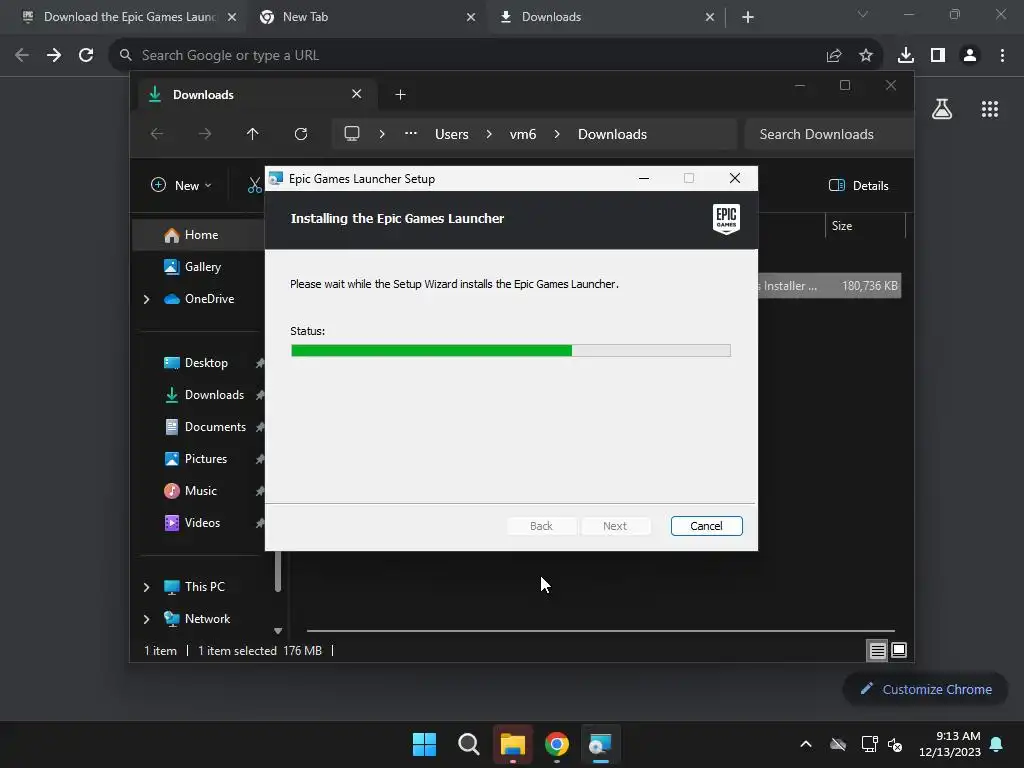The width and height of the screenshot is (1024, 768).
Task: Open the Google Chrome taskbar icon
Action: [x=557, y=744]
